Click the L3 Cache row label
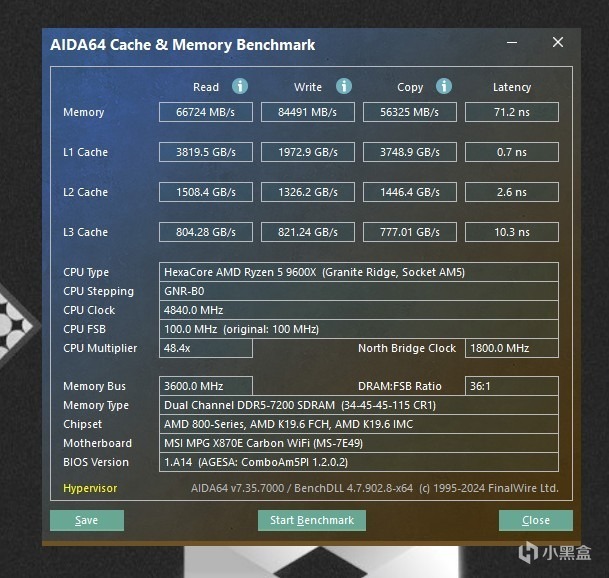This screenshot has height=578, width=609. (85, 232)
